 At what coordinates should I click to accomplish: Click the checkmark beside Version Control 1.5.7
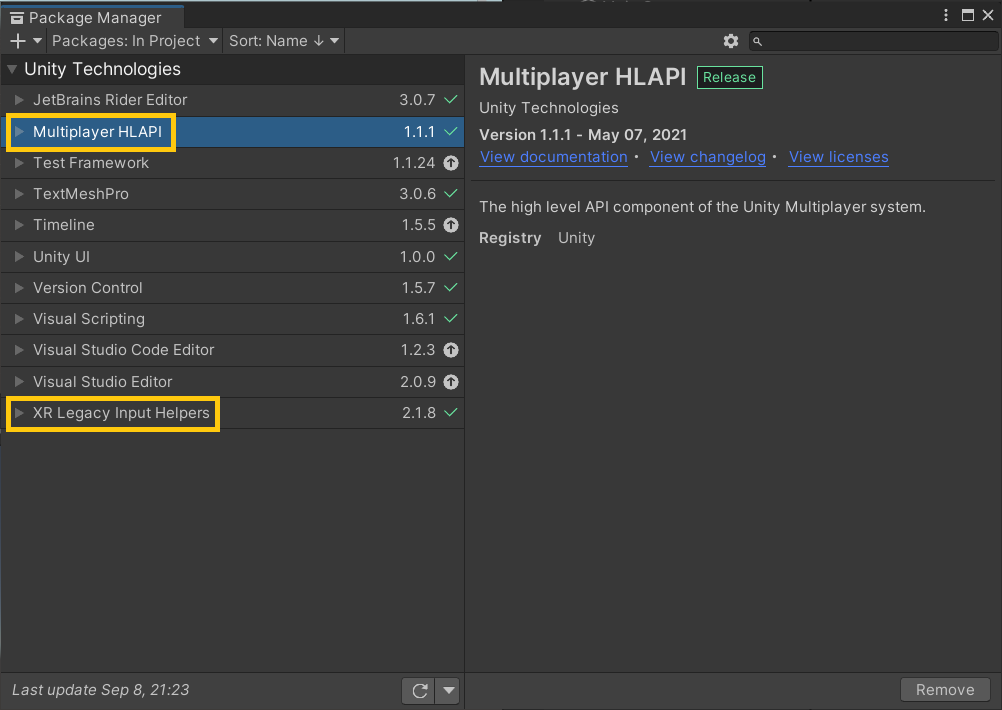coord(451,288)
